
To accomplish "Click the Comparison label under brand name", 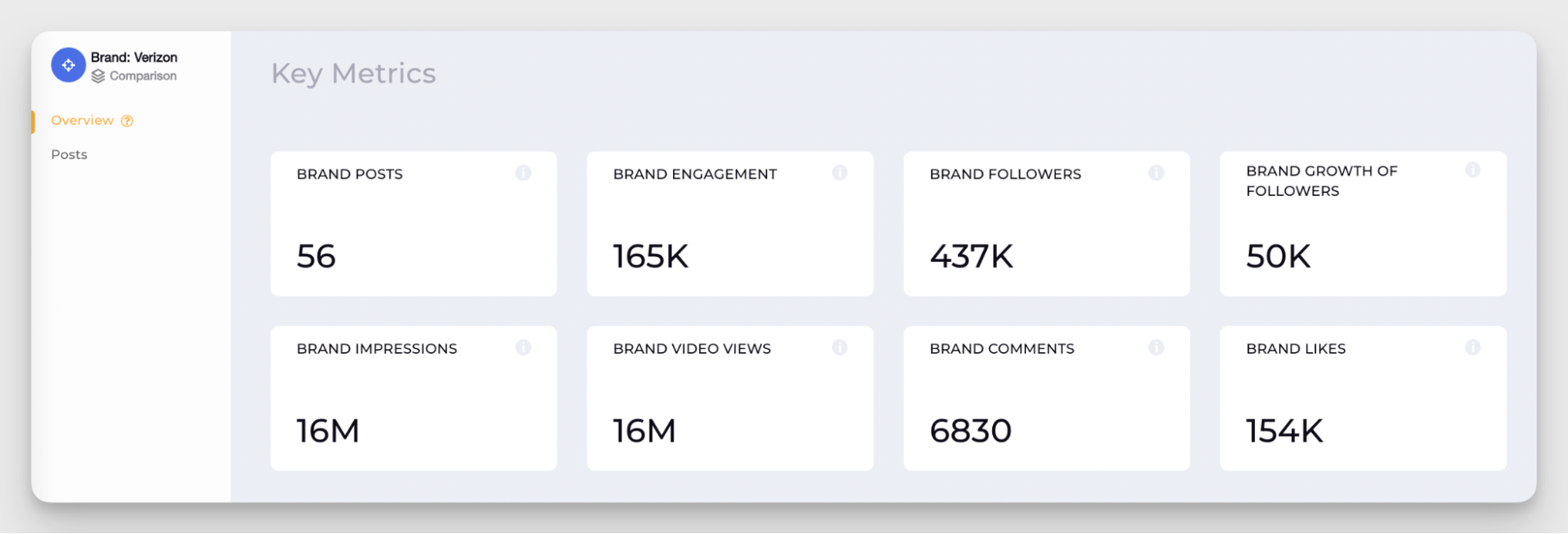I will click(143, 76).
